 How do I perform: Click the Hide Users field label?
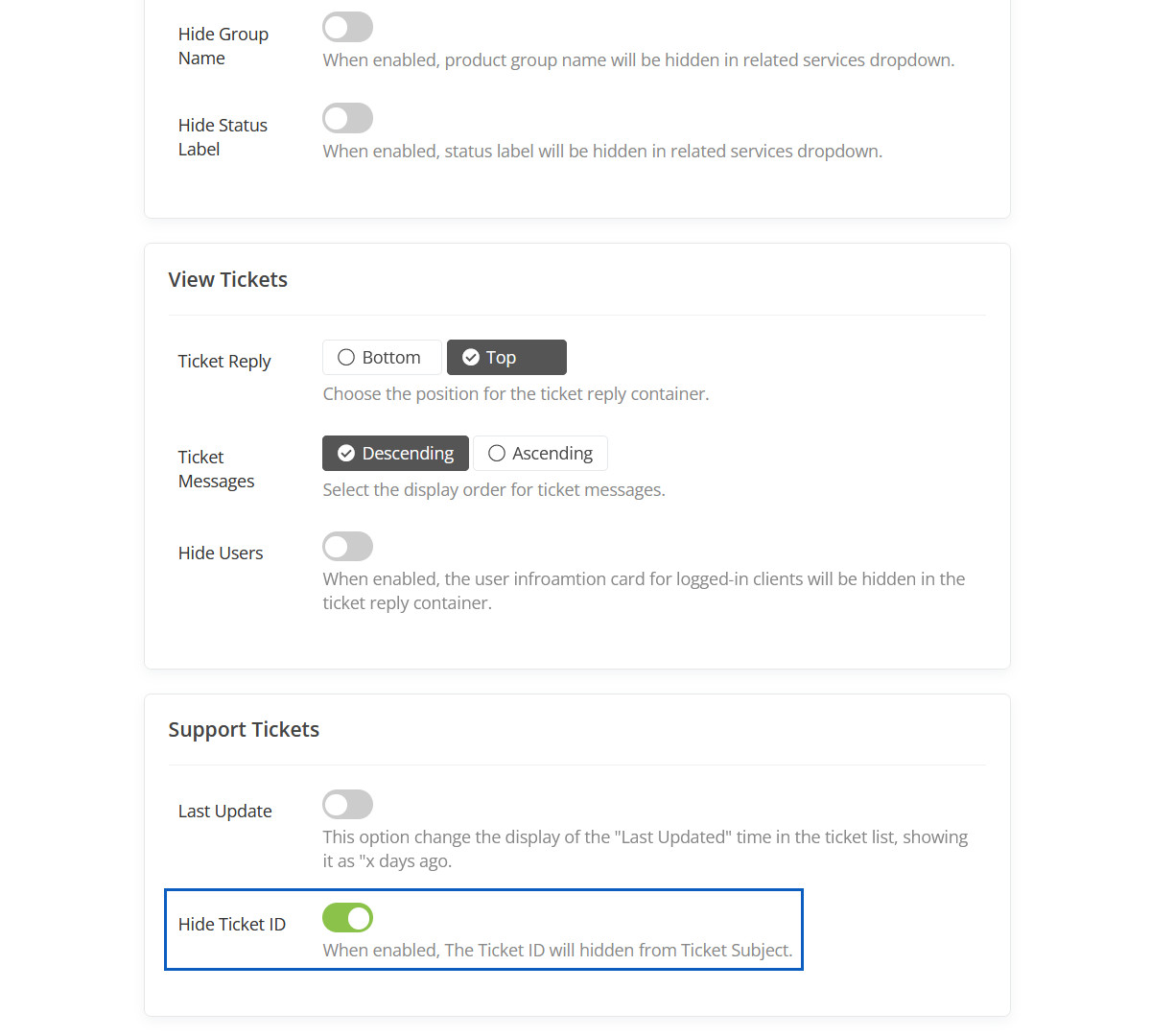click(221, 553)
